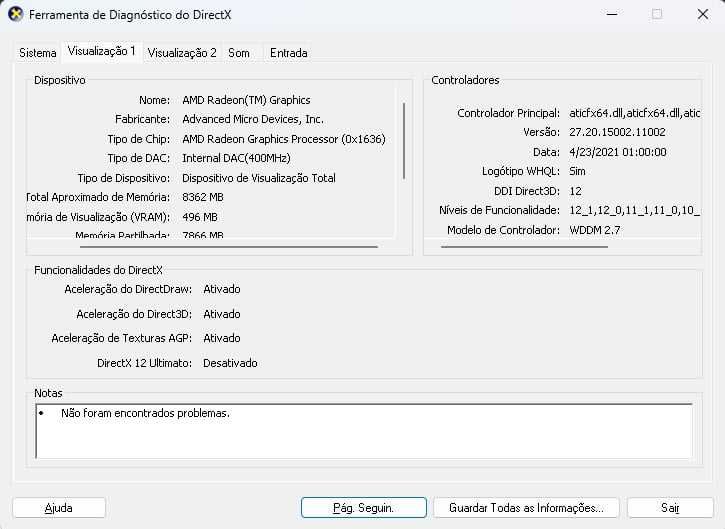Viewport: 725px width, 529px height.
Task: Click the Controladores horizontal scrollbar
Action: click(524, 247)
